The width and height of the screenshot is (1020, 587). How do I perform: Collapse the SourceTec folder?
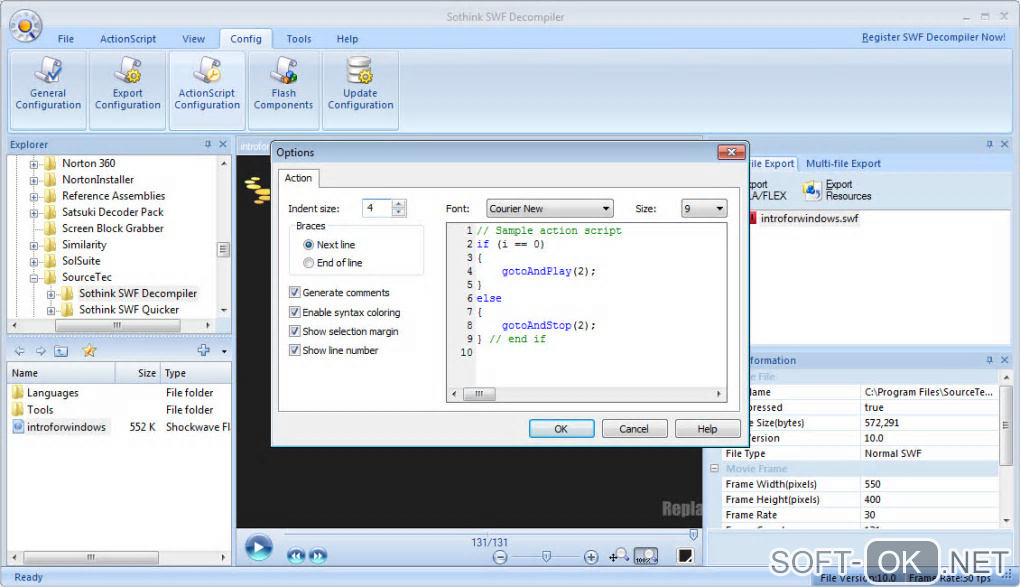34,278
